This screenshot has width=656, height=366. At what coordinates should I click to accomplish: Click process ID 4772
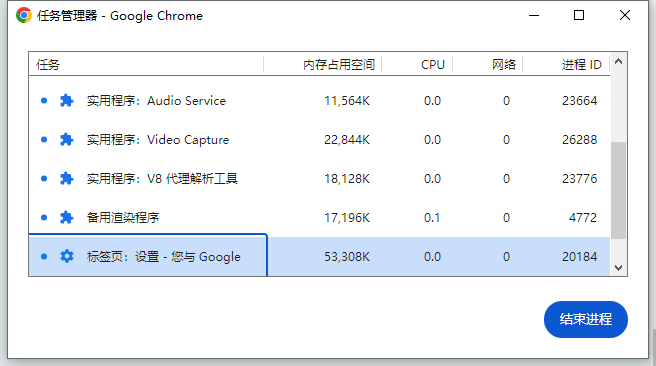[x=583, y=218]
